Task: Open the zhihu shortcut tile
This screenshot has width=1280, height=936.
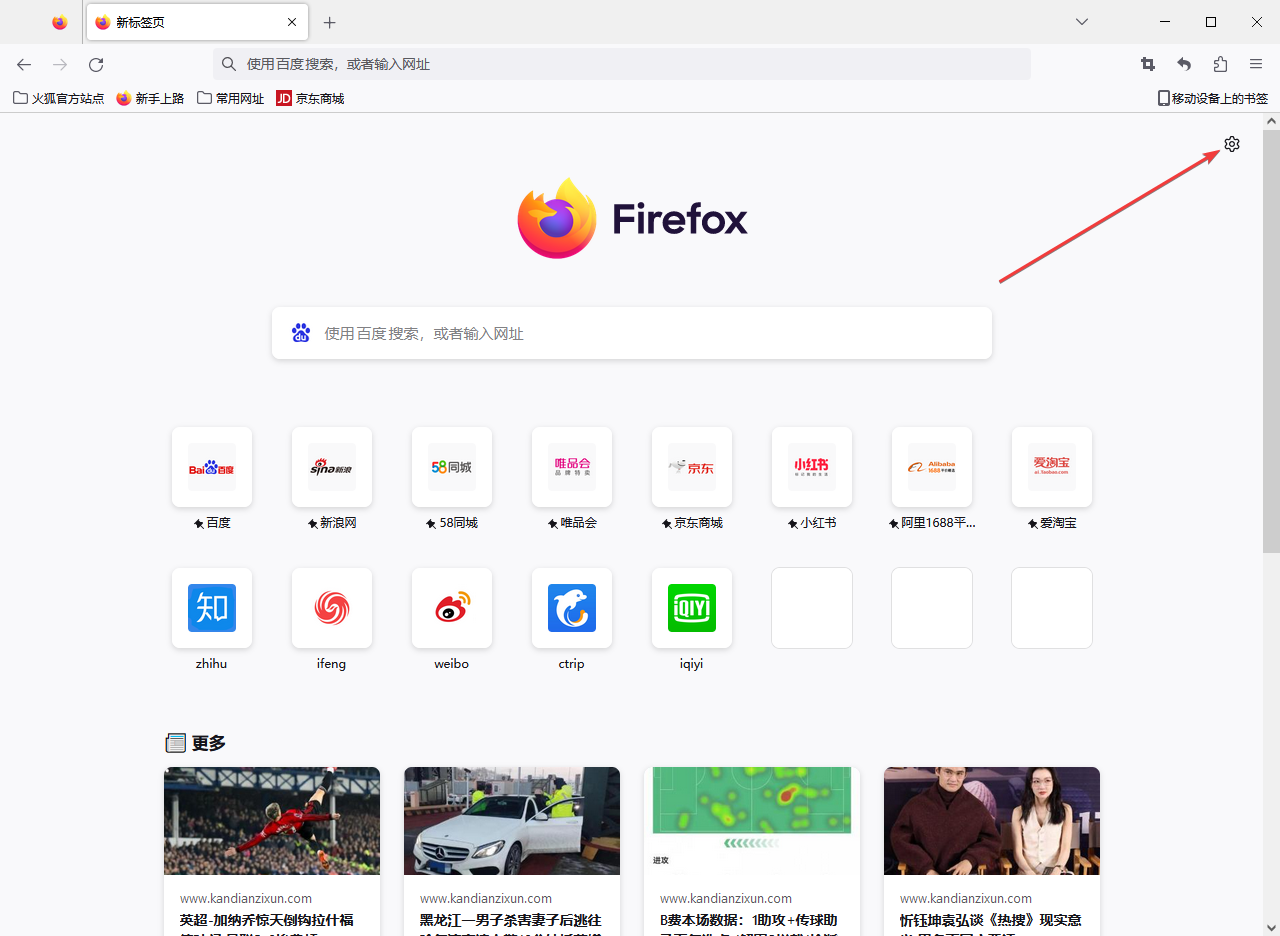Action: click(211, 607)
